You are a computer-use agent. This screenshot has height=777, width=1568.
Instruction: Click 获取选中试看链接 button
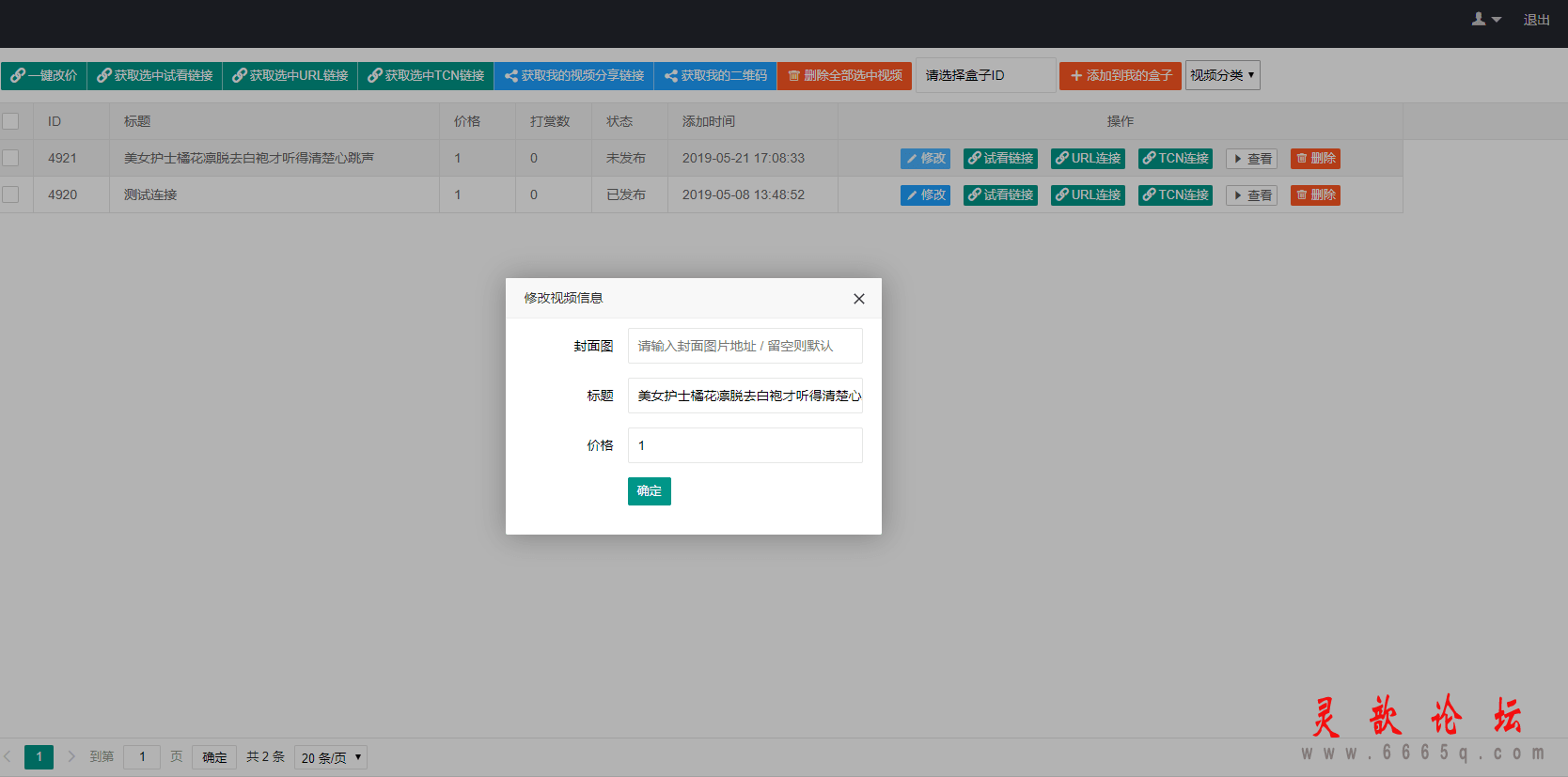[155, 75]
